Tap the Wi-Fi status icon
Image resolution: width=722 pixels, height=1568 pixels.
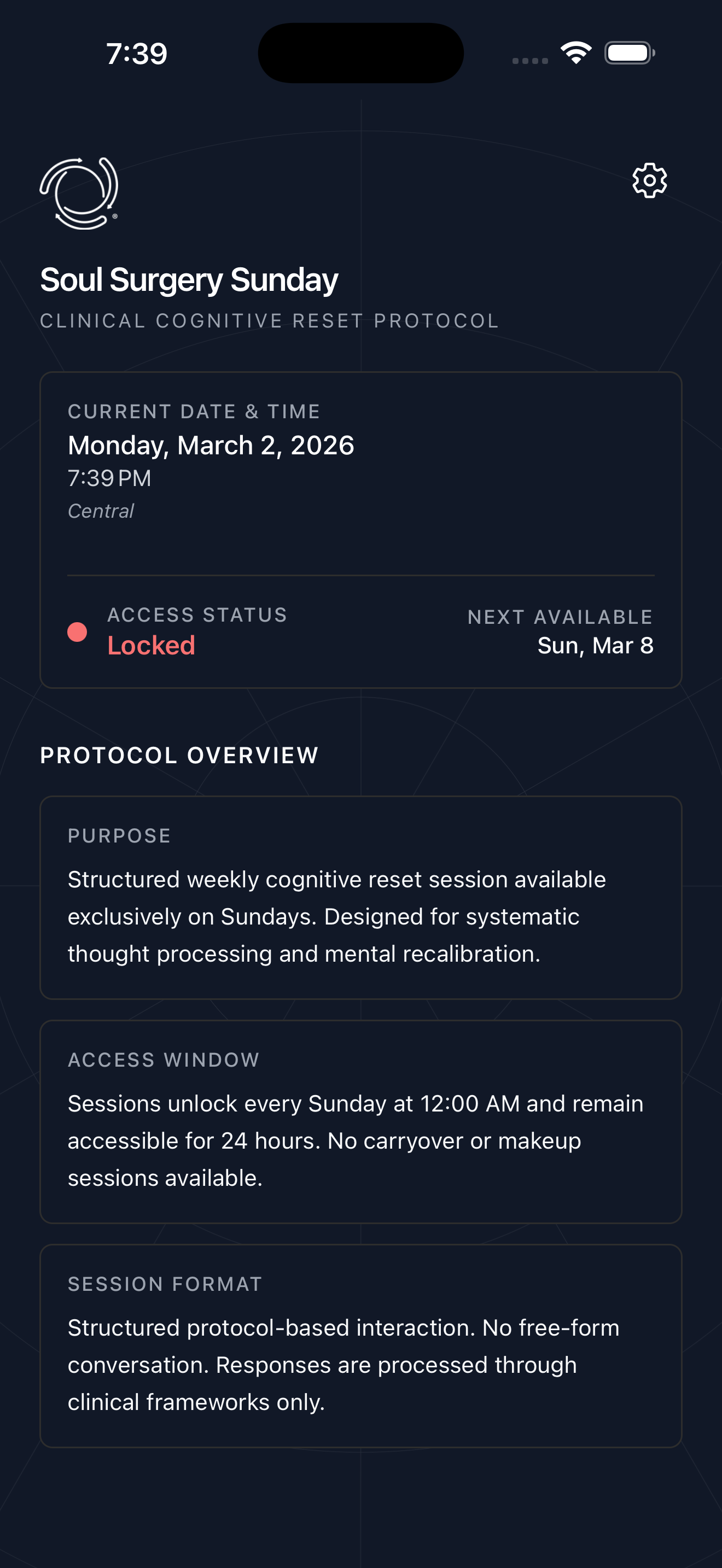[x=576, y=53]
